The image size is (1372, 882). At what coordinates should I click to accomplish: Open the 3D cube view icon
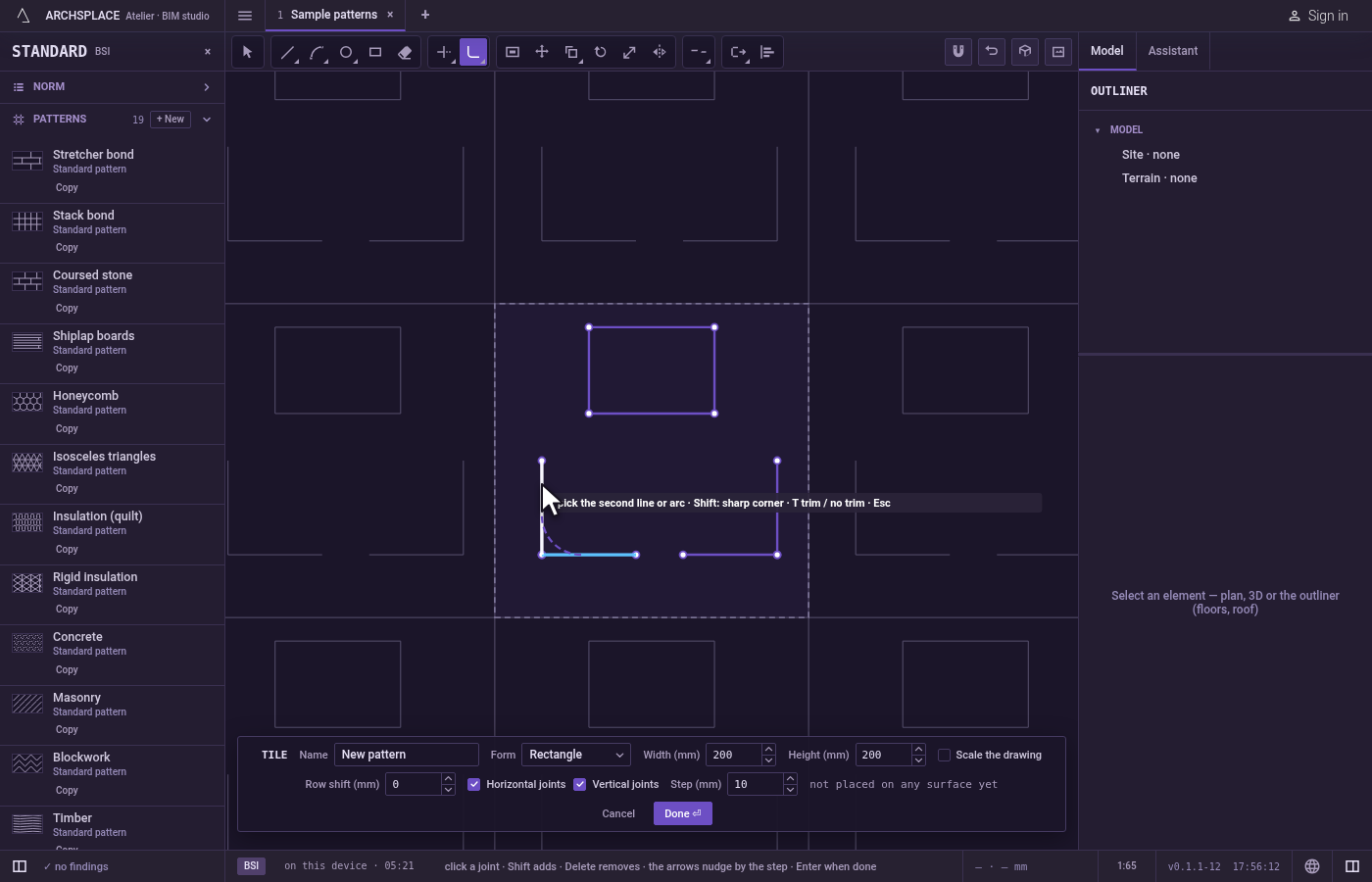tap(1025, 52)
